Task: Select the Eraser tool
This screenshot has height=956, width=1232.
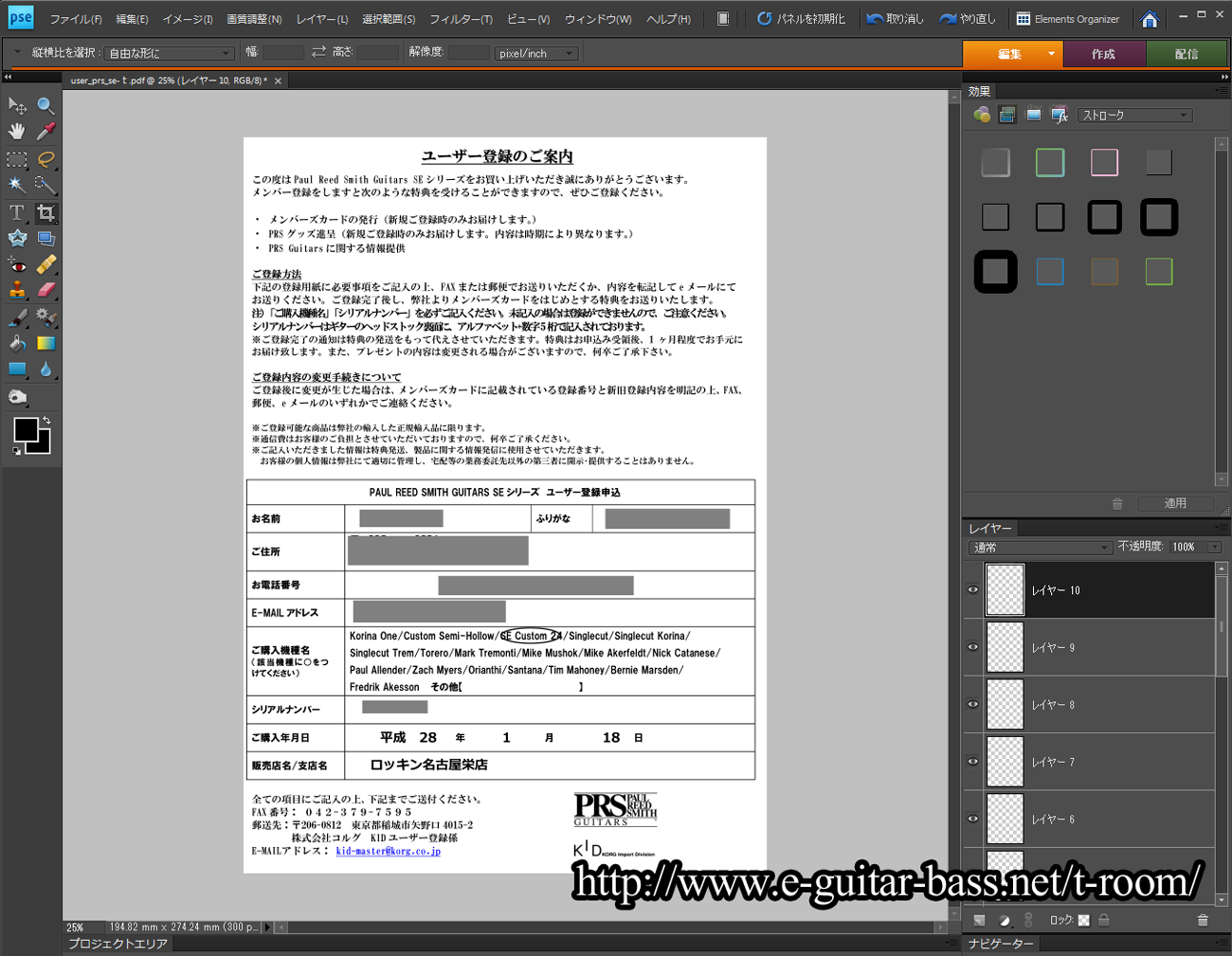Action: [45, 291]
